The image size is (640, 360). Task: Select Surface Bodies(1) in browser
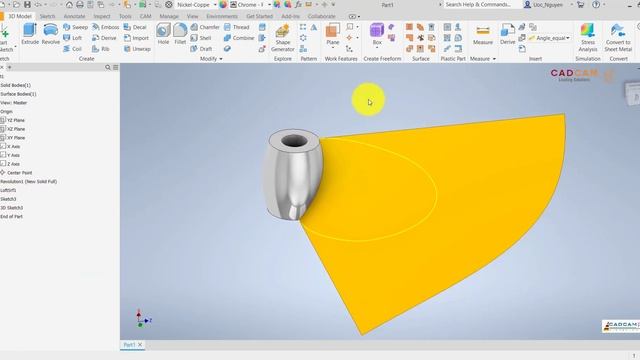[18, 94]
